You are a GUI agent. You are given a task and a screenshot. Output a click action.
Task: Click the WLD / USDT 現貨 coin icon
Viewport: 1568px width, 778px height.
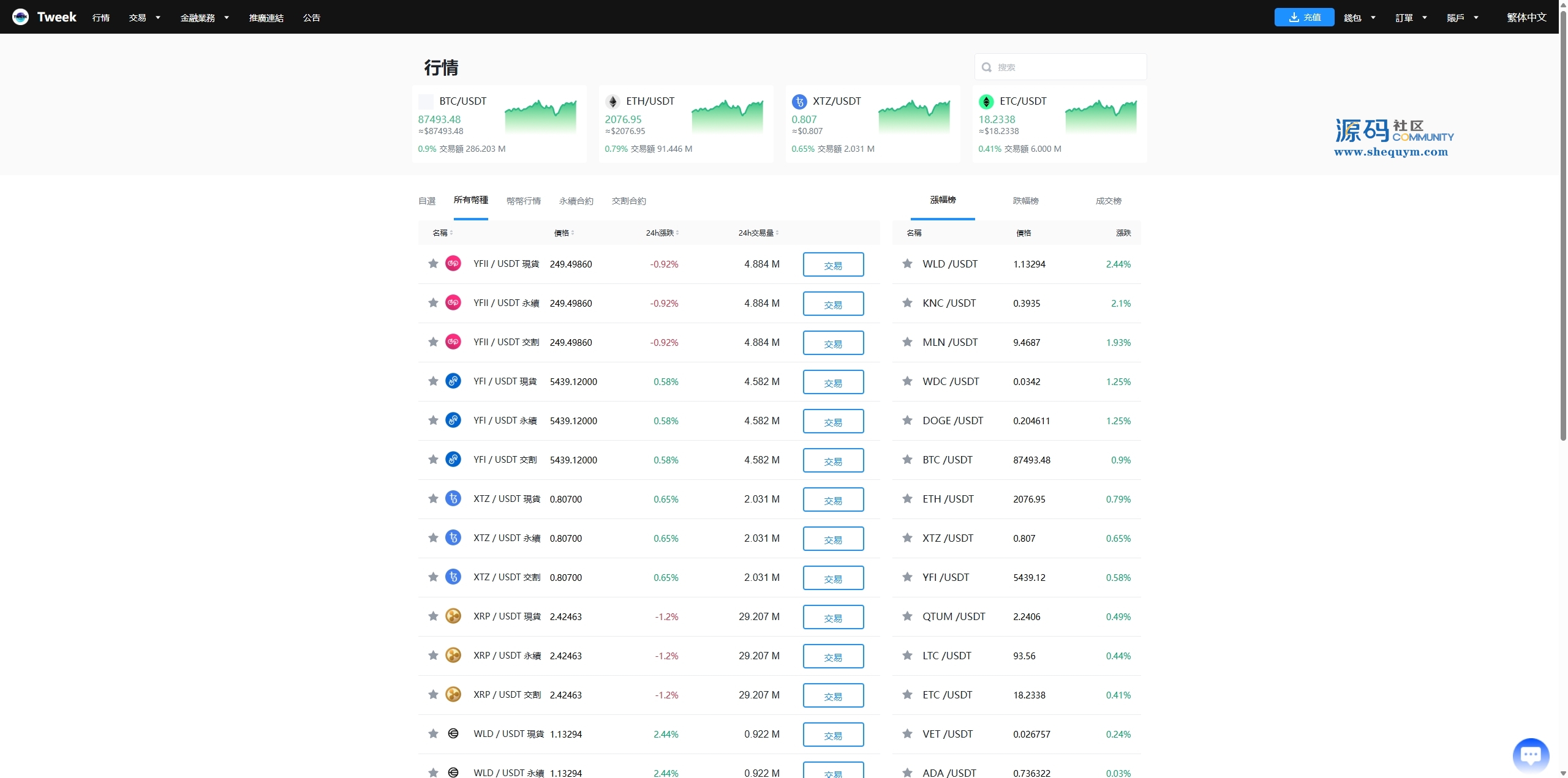coord(453,733)
